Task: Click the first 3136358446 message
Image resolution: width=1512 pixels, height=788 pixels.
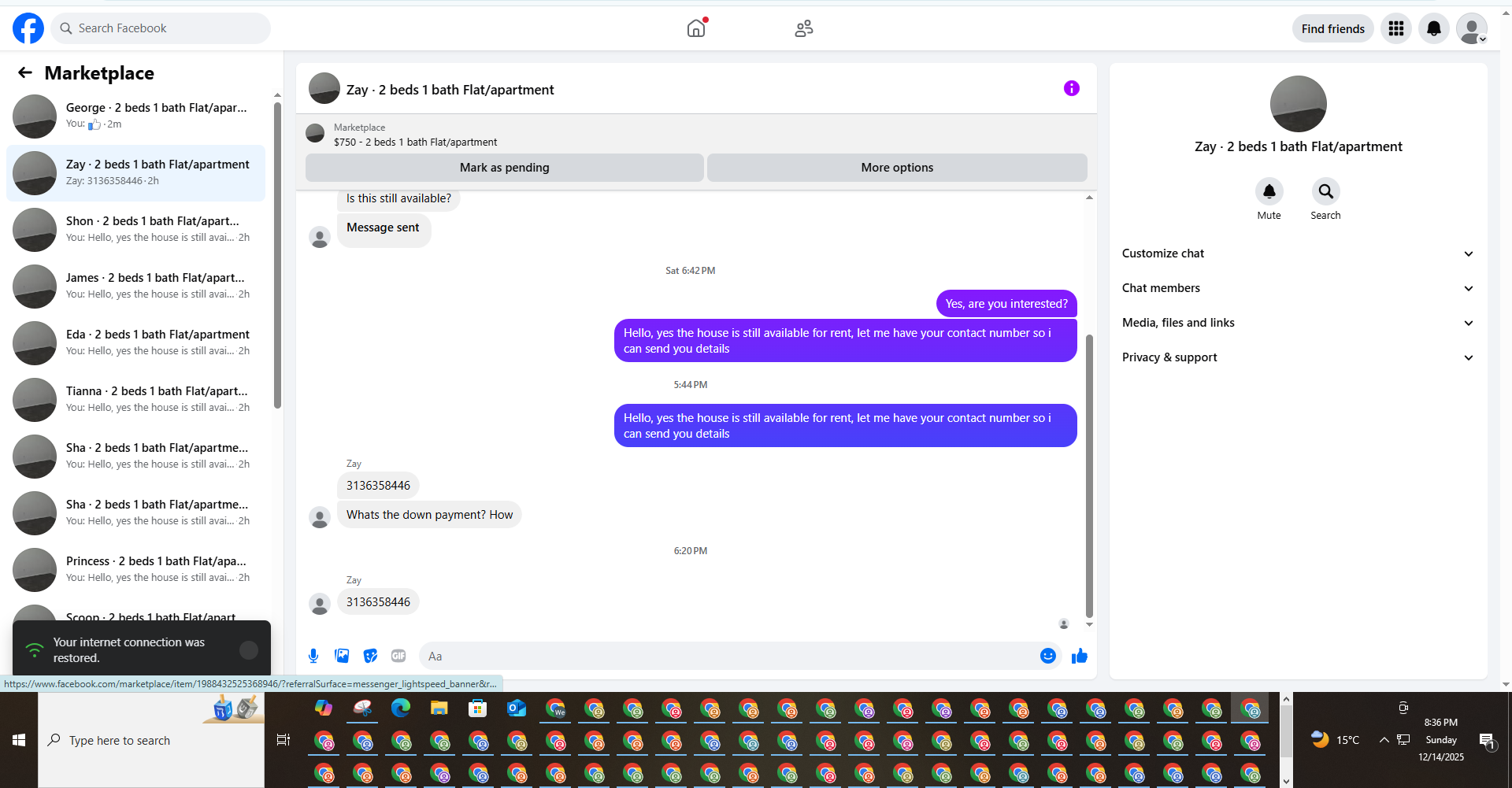Action: point(378,486)
